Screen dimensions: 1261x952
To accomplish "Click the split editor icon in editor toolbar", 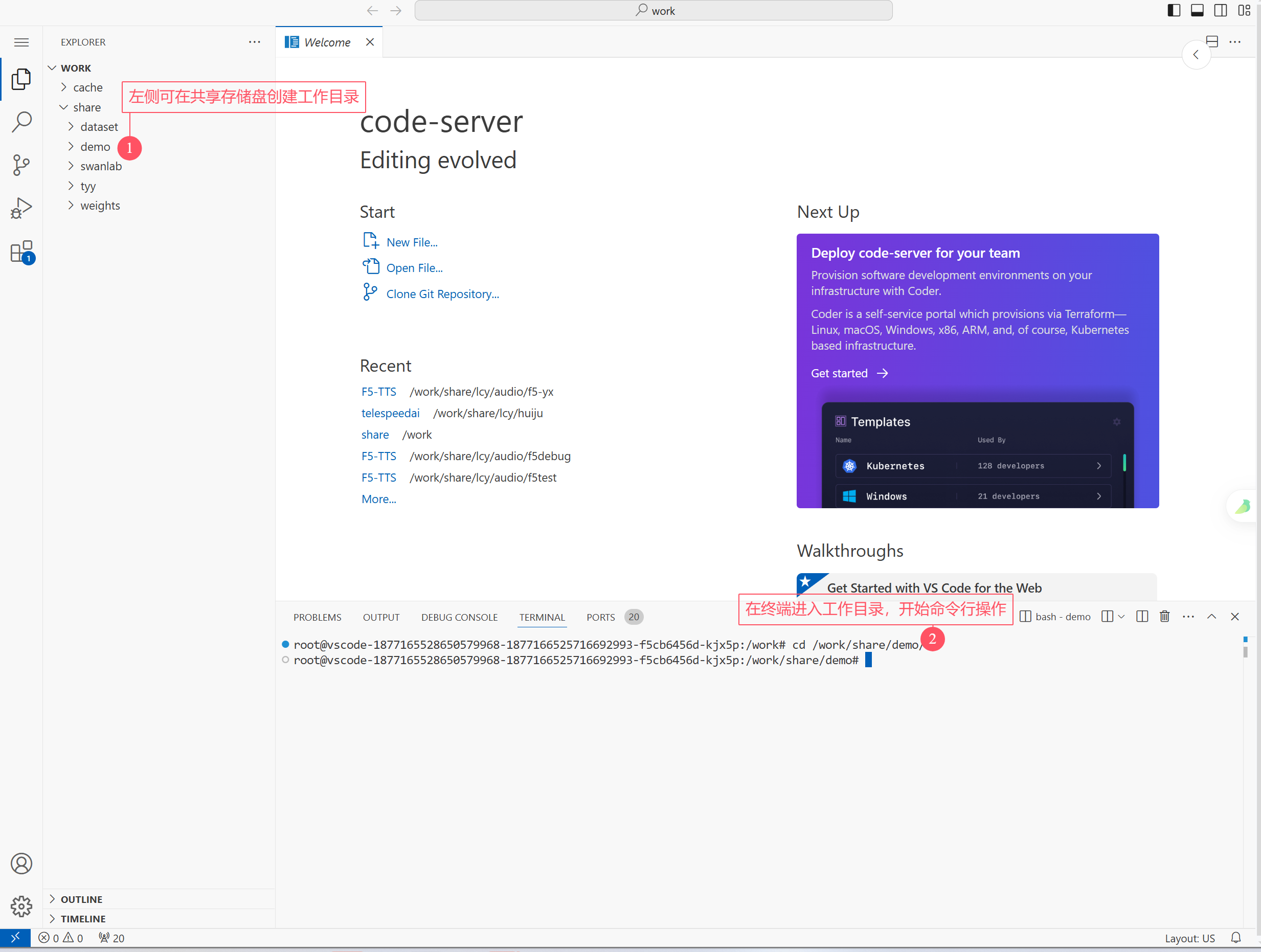I will click(x=1212, y=41).
